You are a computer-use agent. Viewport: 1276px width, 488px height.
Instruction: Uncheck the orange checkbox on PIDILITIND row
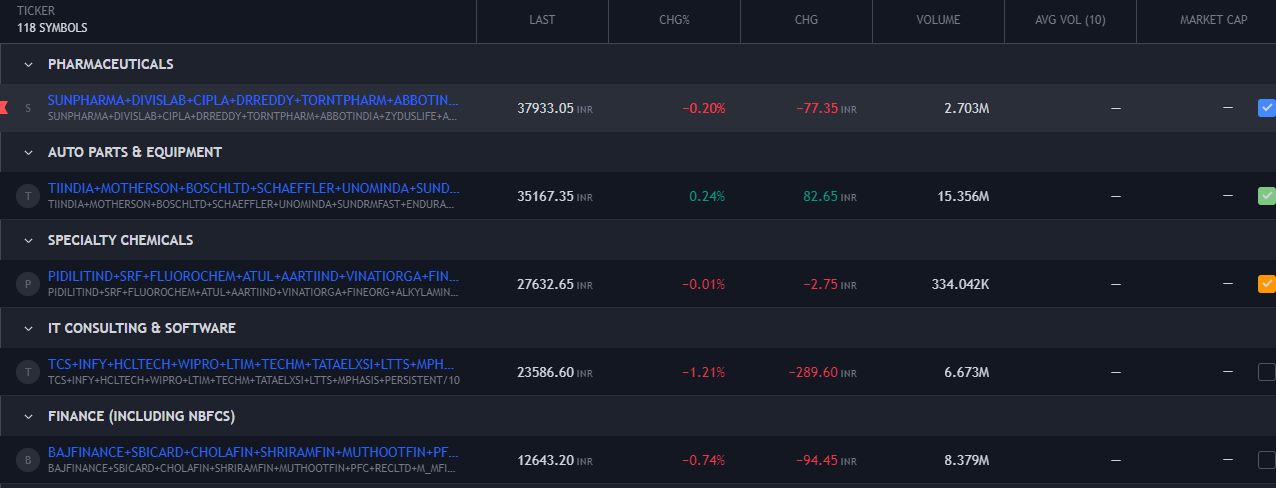1266,284
